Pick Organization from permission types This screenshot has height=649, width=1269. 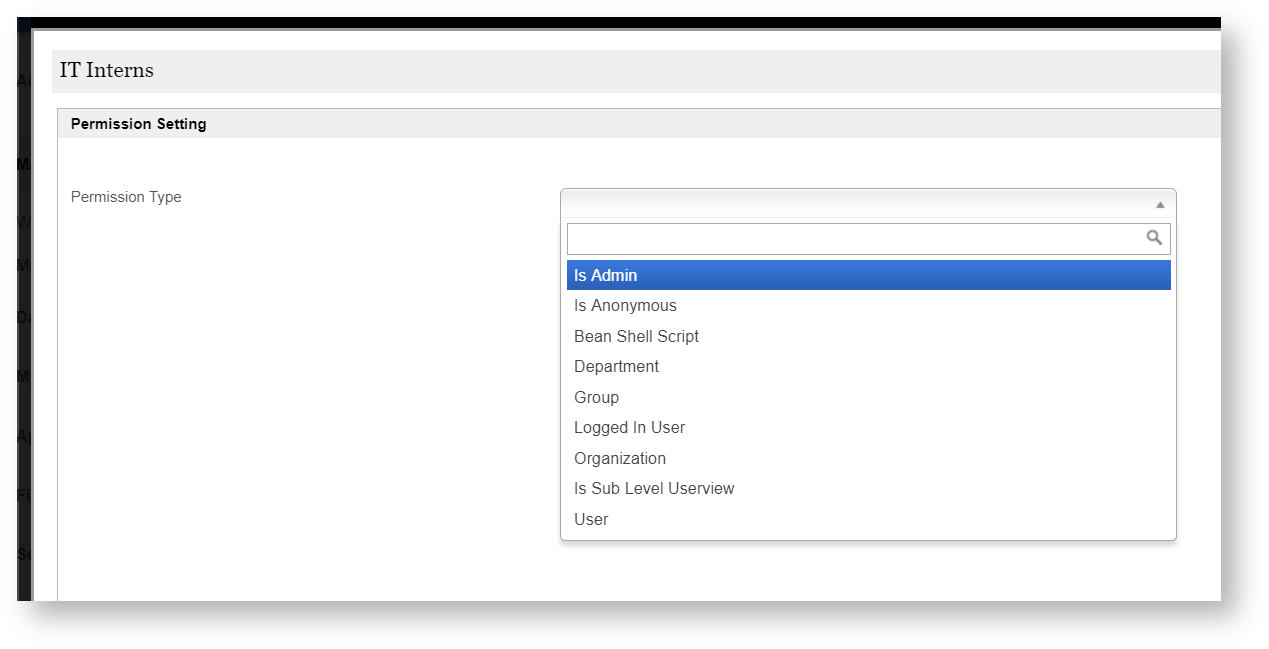coord(619,459)
